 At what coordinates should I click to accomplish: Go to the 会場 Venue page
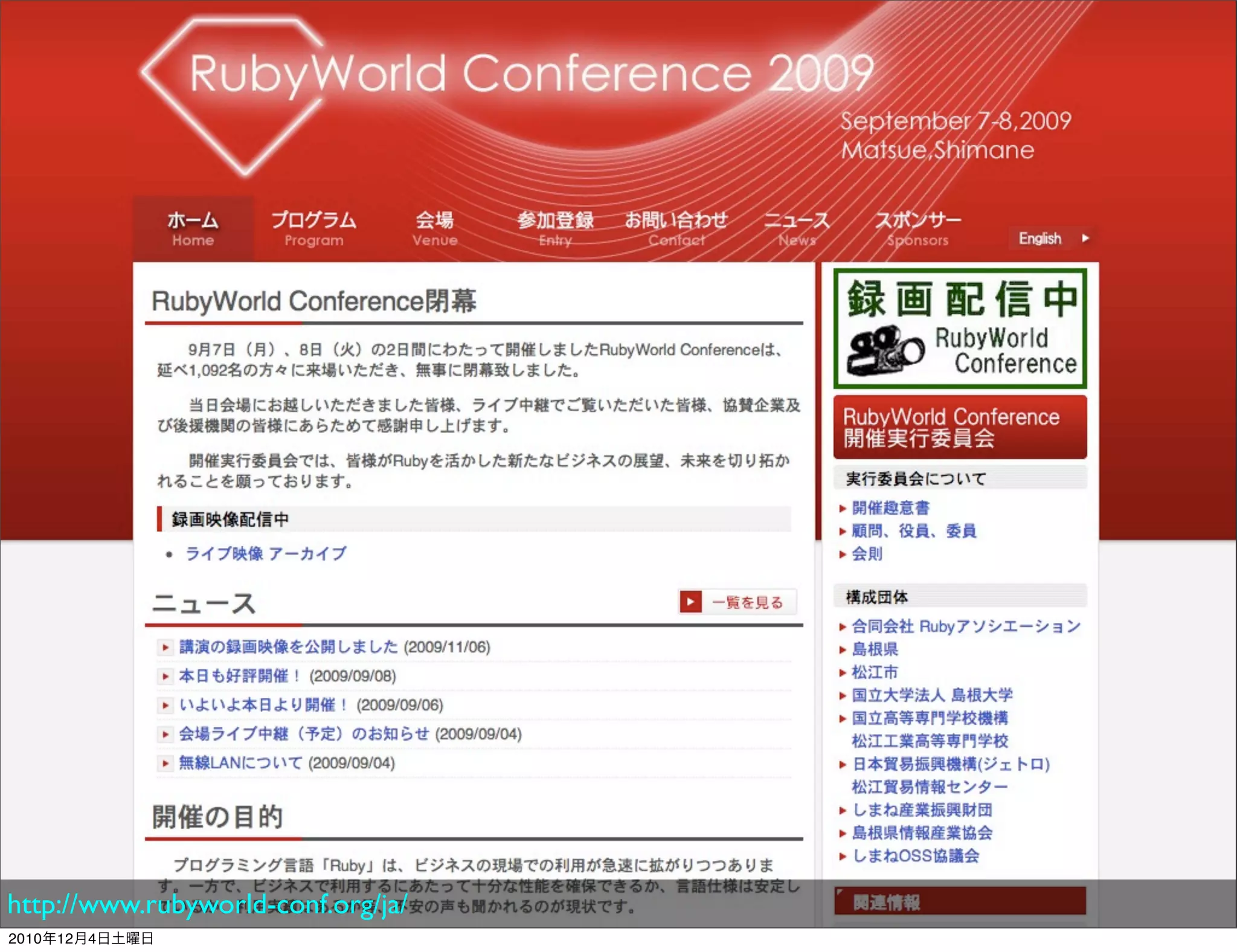coord(434,228)
